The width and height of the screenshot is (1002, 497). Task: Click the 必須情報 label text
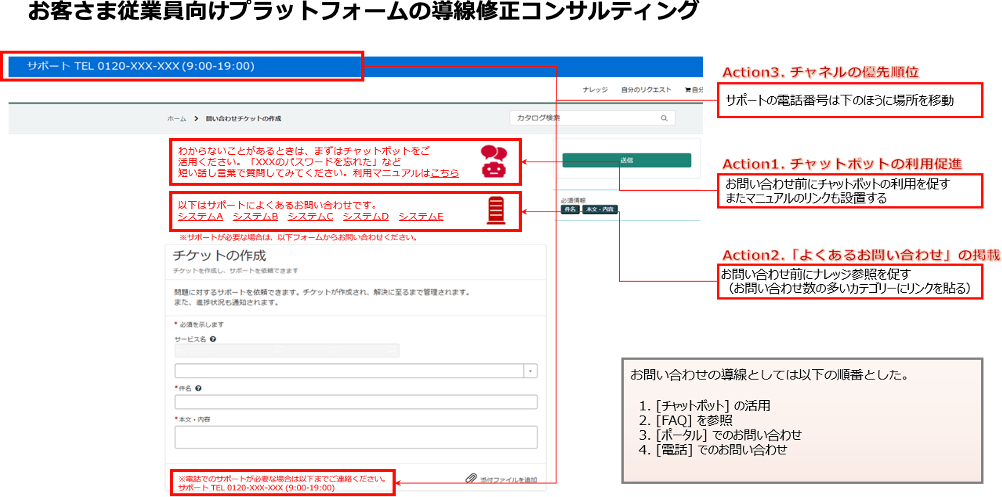[573, 200]
